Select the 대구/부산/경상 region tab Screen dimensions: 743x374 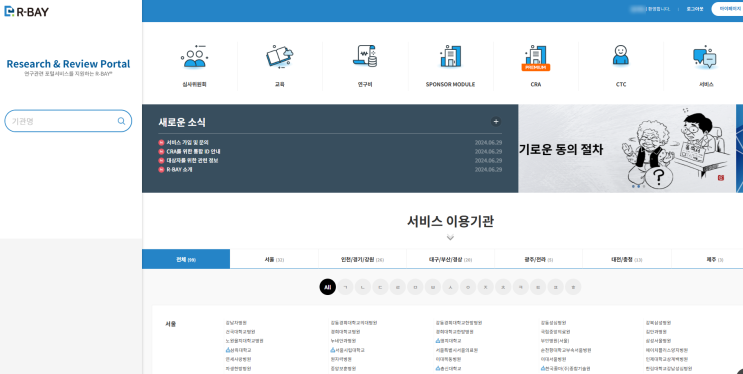(x=450, y=259)
